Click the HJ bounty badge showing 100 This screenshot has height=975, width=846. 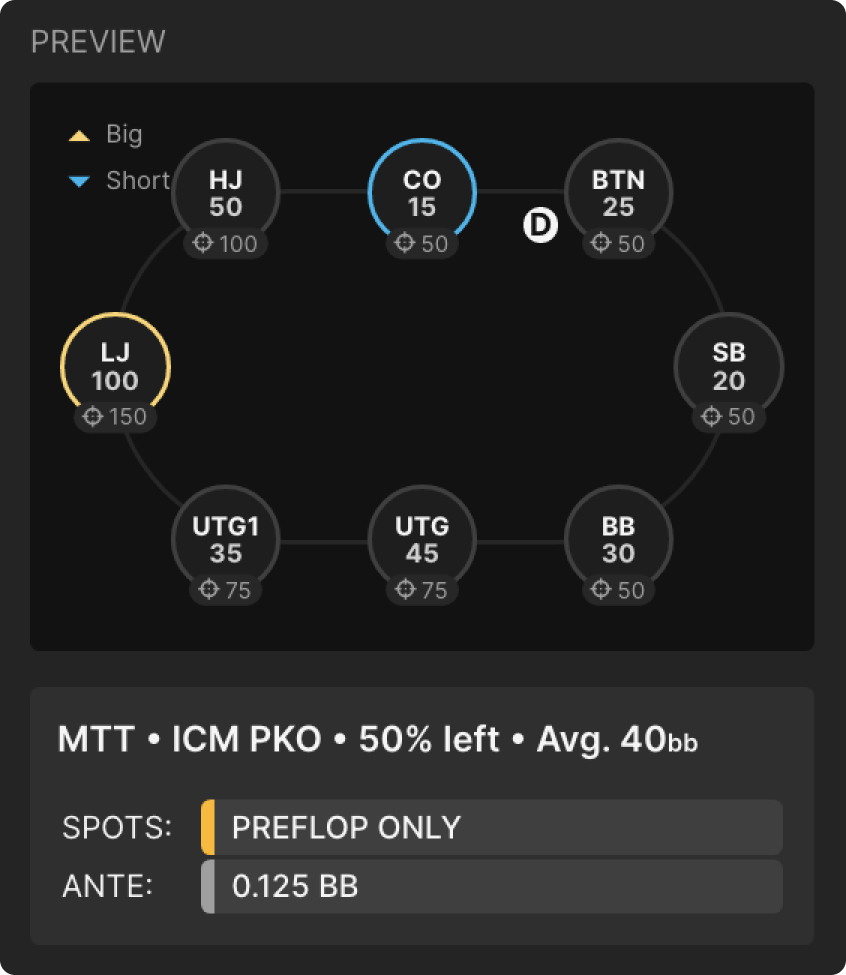226,243
